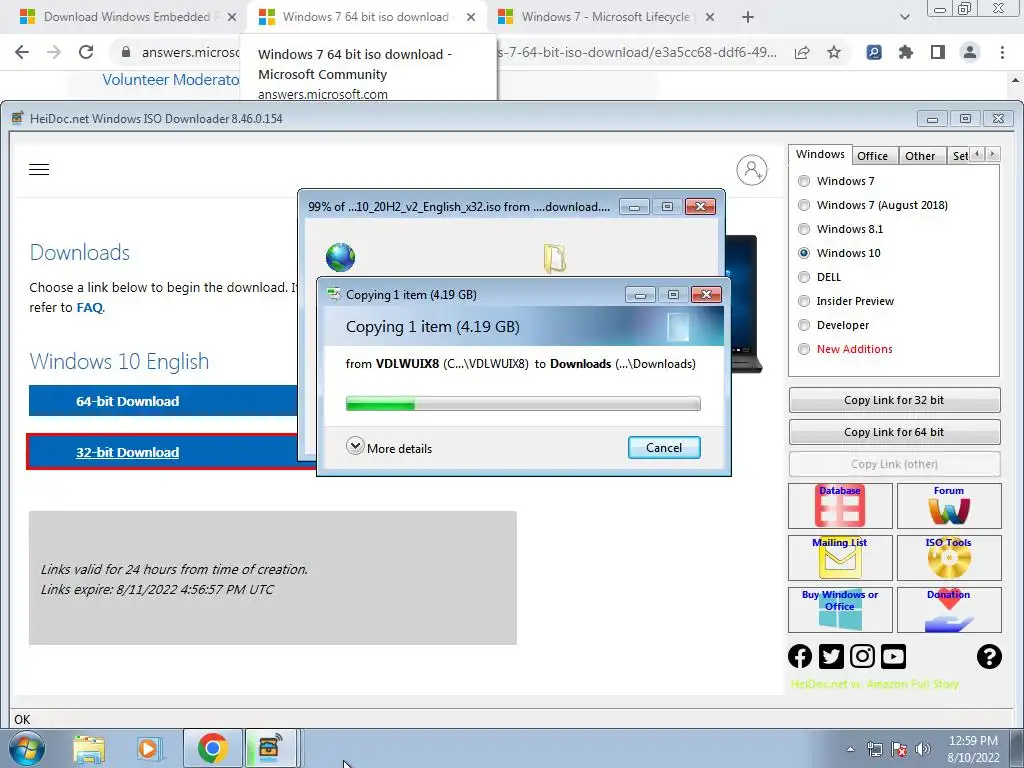Open Windows Start orb

point(27,748)
